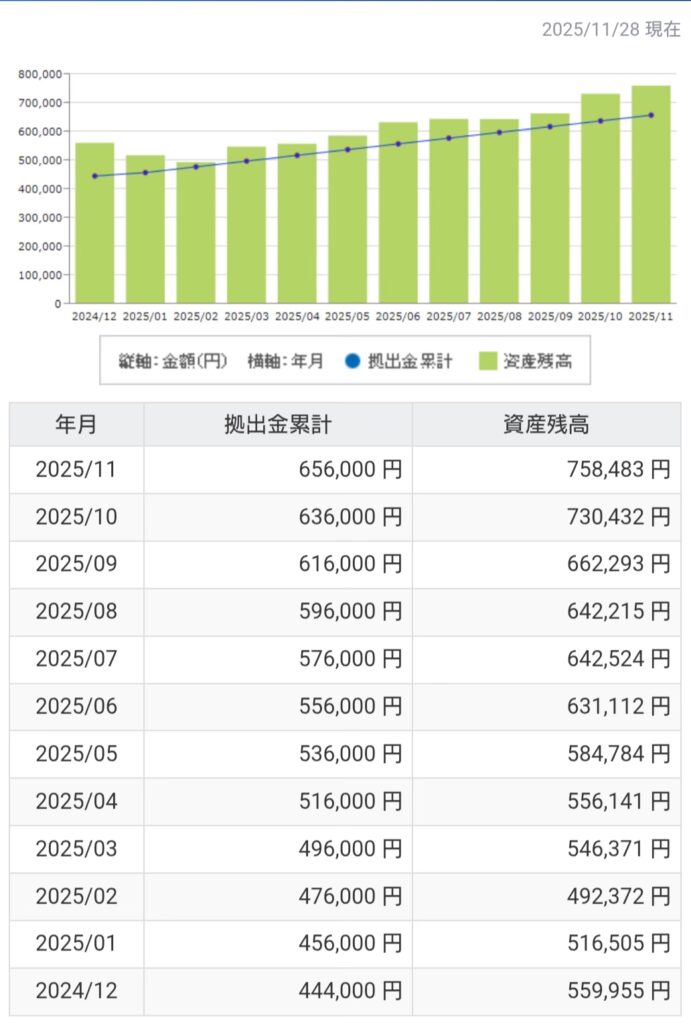Viewport: 691px width, 1024px height.
Task: Select the 2025/07 row date cell
Action: pyautogui.click(x=76, y=659)
